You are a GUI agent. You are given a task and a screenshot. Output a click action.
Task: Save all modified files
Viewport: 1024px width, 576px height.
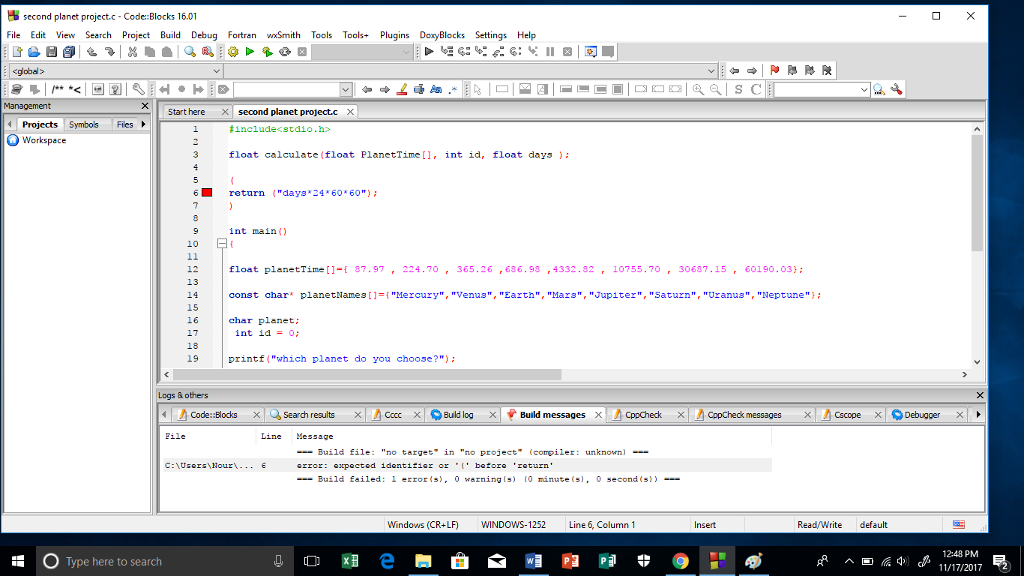tap(68, 52)
